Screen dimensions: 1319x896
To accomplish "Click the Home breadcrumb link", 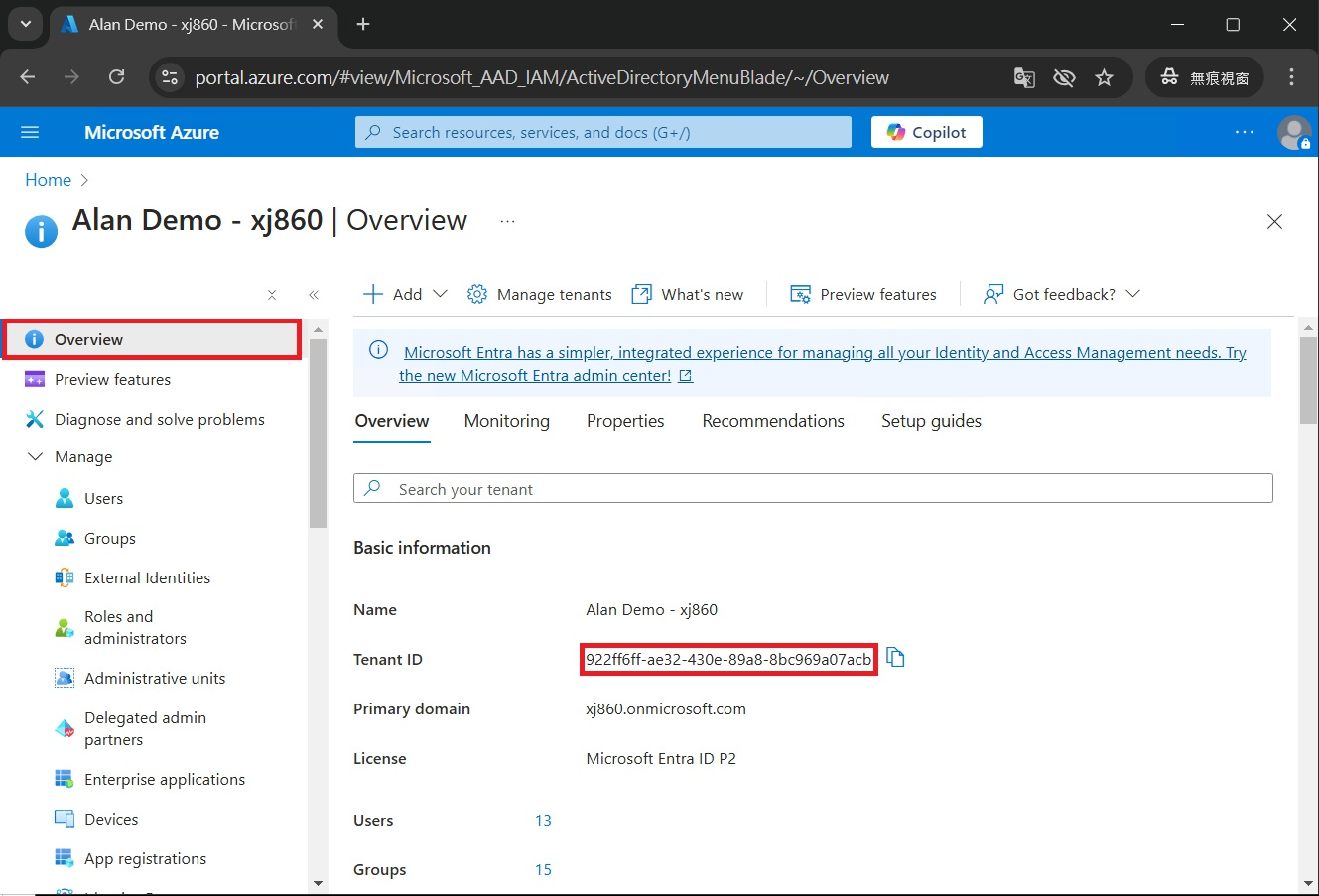I will click(48, 180).
